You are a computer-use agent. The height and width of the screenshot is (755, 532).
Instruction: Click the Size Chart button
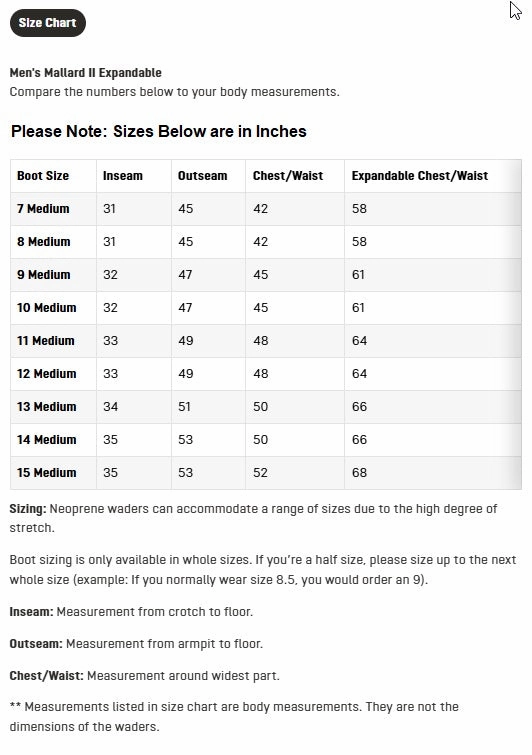tap(48, 23)
